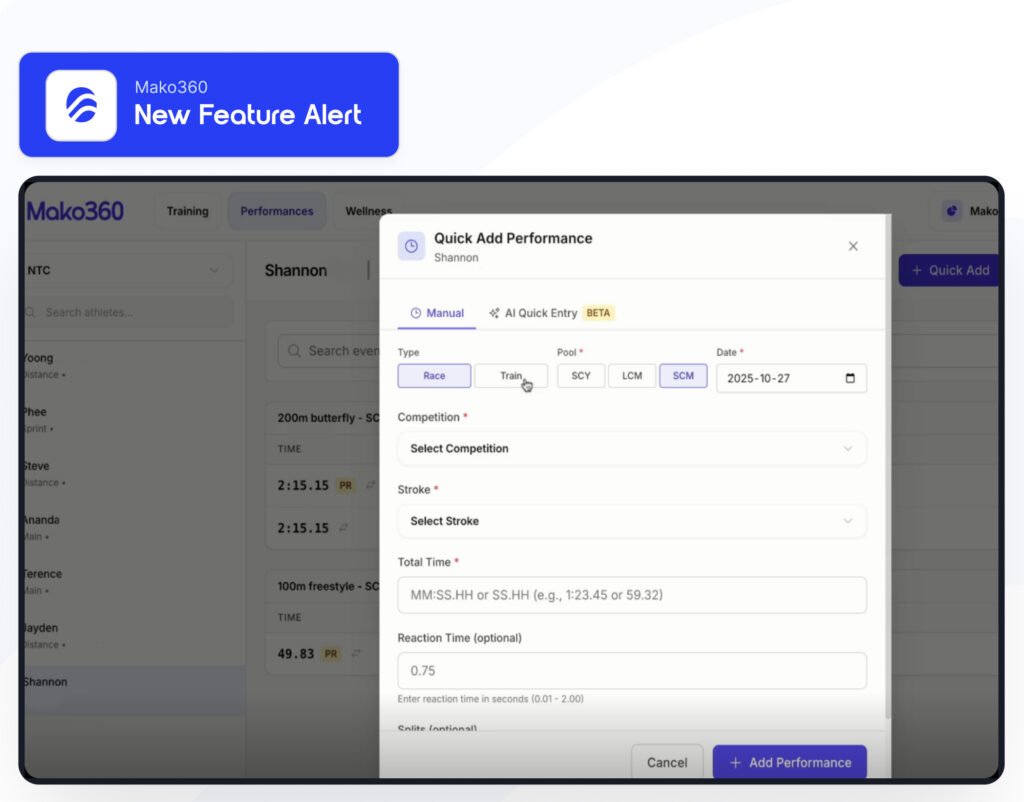Open the NTC team dropdown
The width and height of the screenshot is (1024, 802).
(125, 270)
